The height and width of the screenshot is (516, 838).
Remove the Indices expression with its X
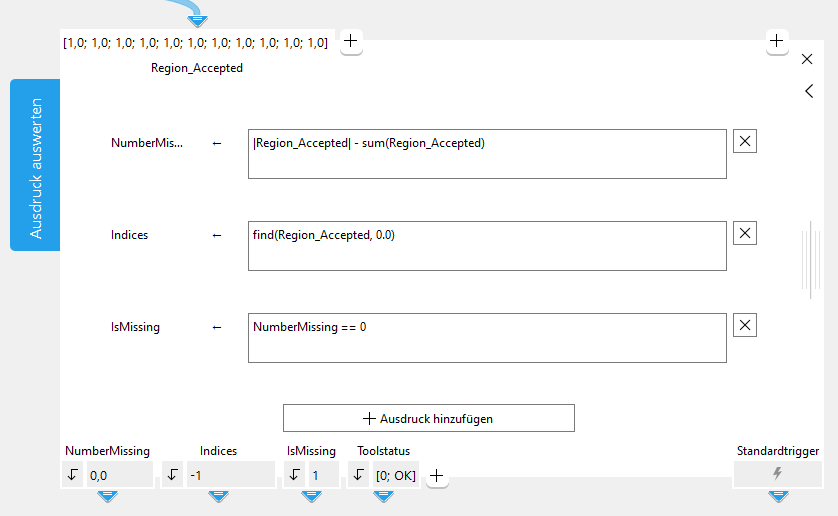click(x=745, y=233)
